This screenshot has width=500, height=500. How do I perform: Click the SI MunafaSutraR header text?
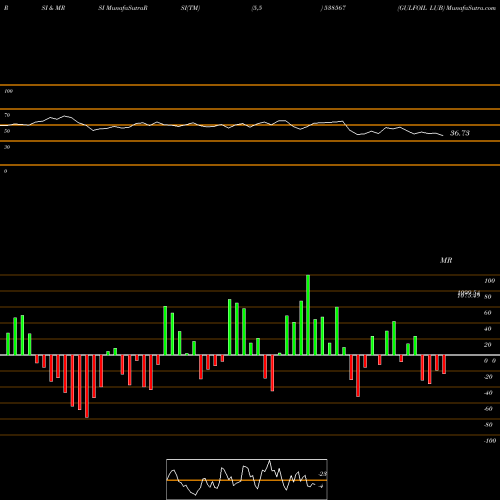point(123,8)
